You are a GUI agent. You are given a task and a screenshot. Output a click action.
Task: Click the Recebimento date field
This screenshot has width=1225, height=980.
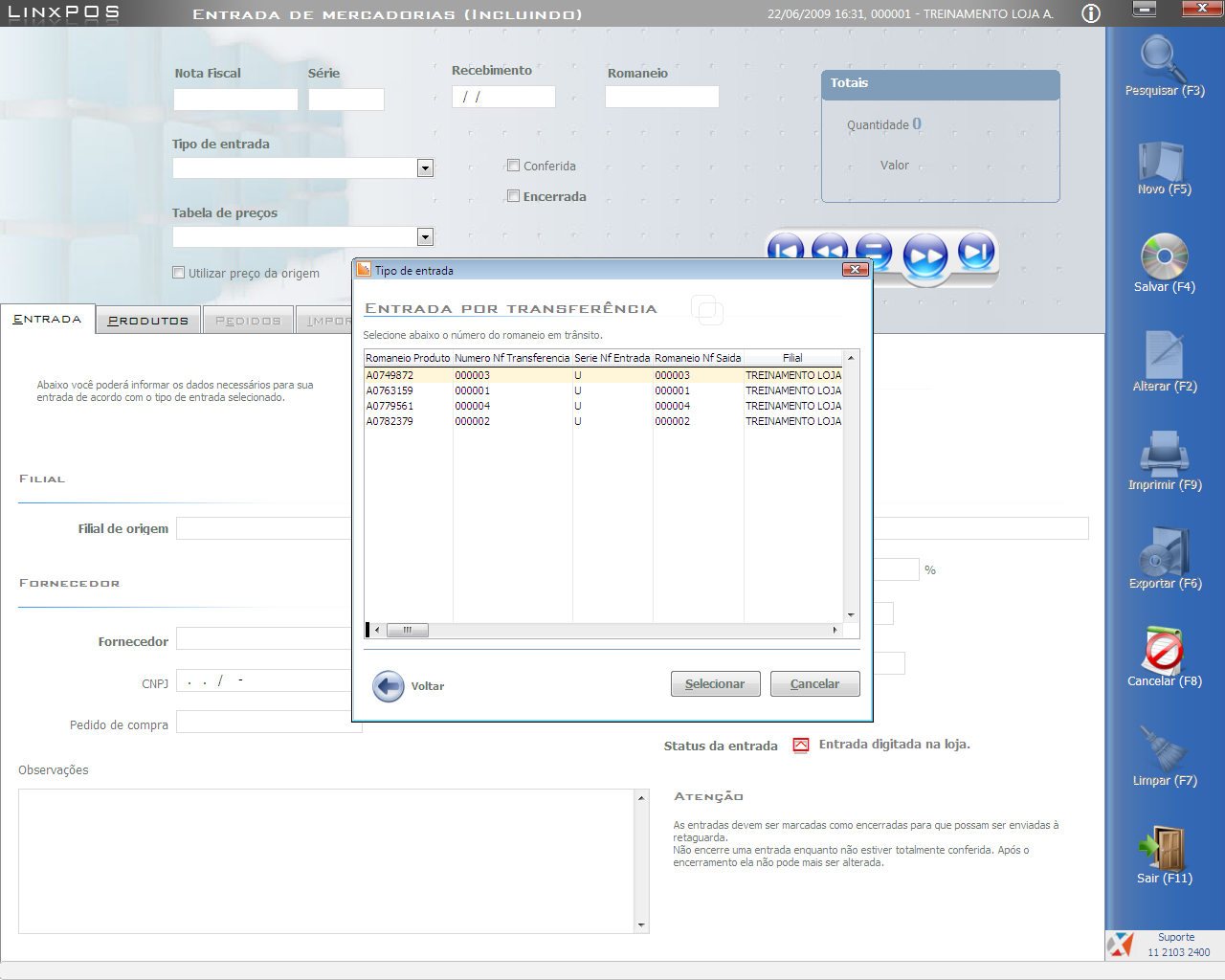(503, 97)
